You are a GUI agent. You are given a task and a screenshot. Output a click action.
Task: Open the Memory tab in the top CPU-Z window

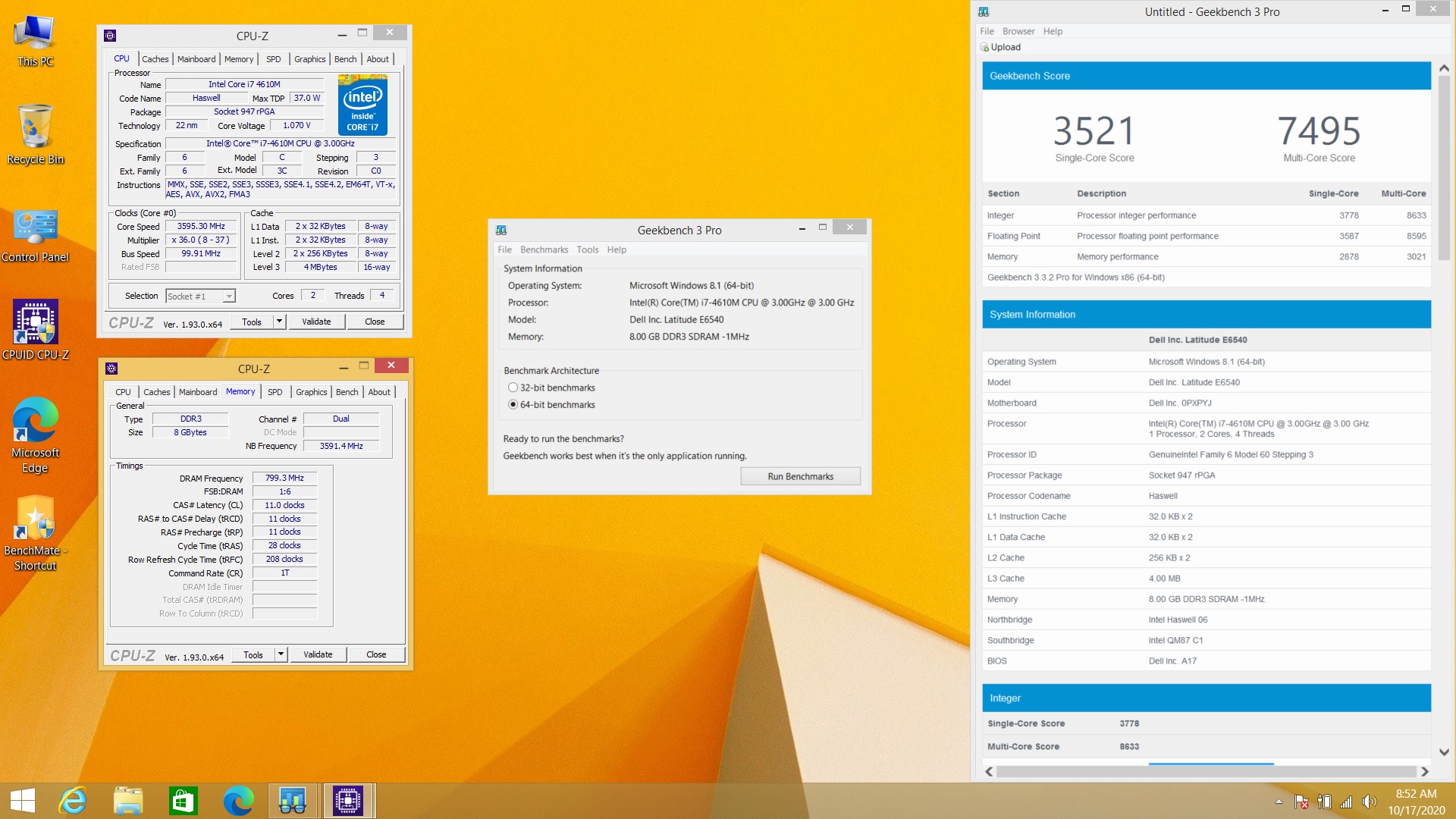[239, 59]
